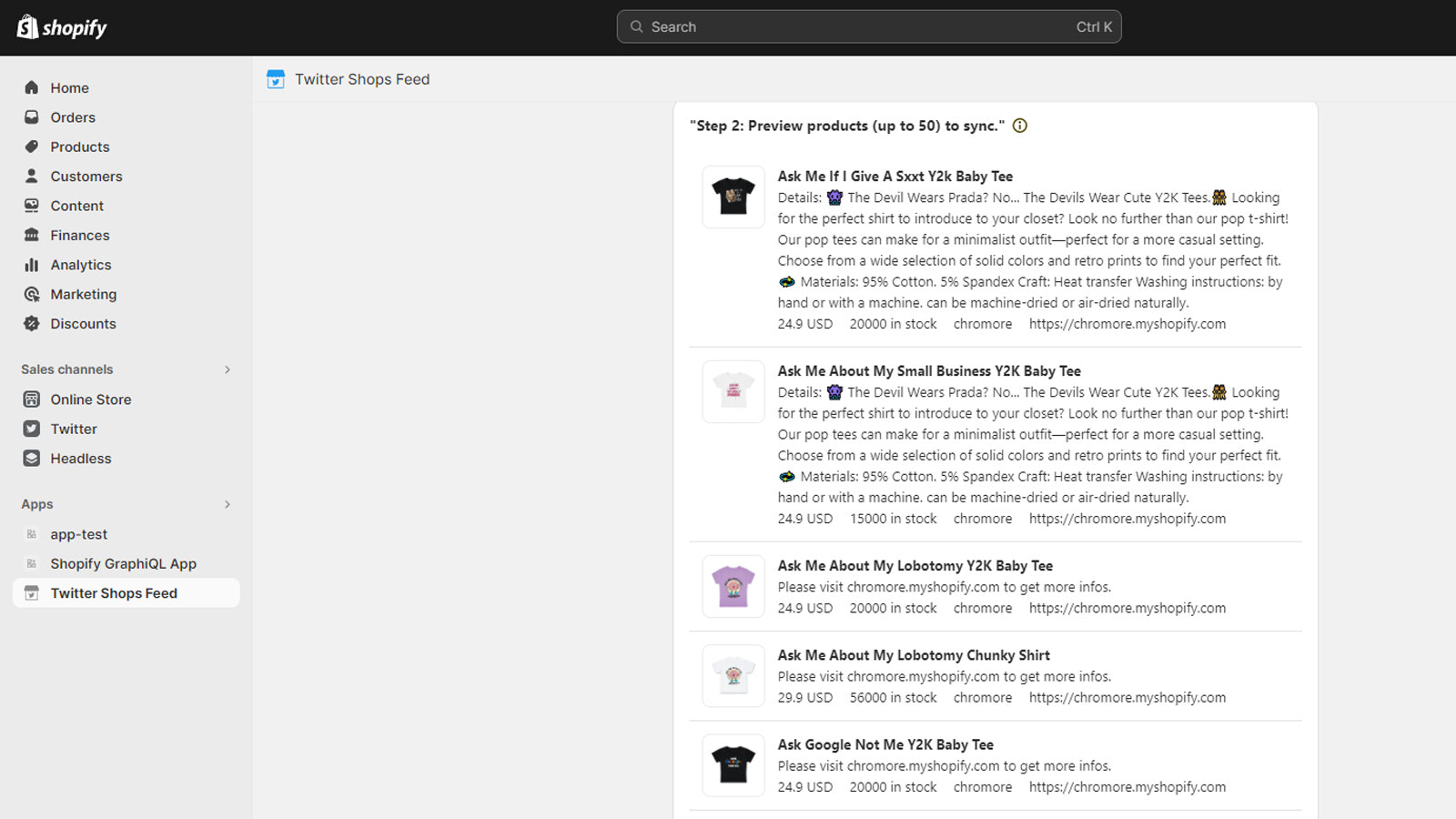Click the Orders inbox icon

pos(32,117)
